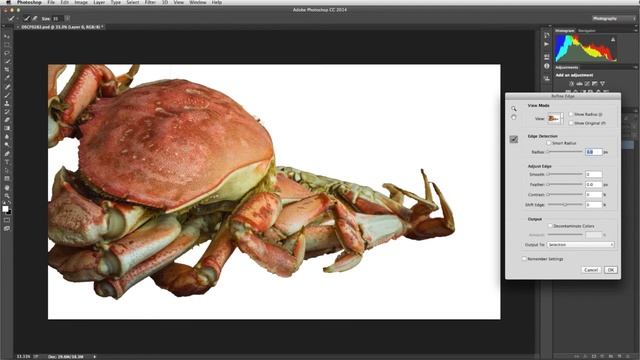Click the Radius value input field
Image resolution: width=640 pixels, height=360 pixels.
coord(593,152)
